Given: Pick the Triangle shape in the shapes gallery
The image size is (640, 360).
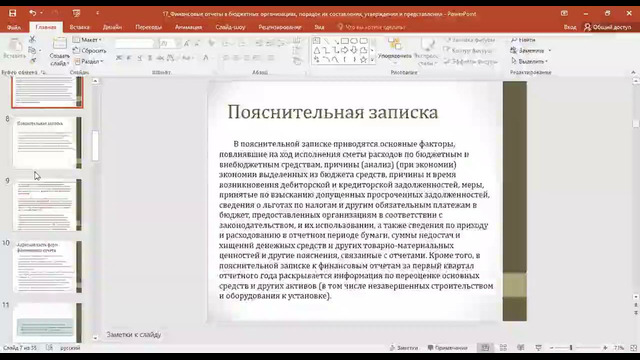Looking at the screenshot, I should tap(317, 51).
